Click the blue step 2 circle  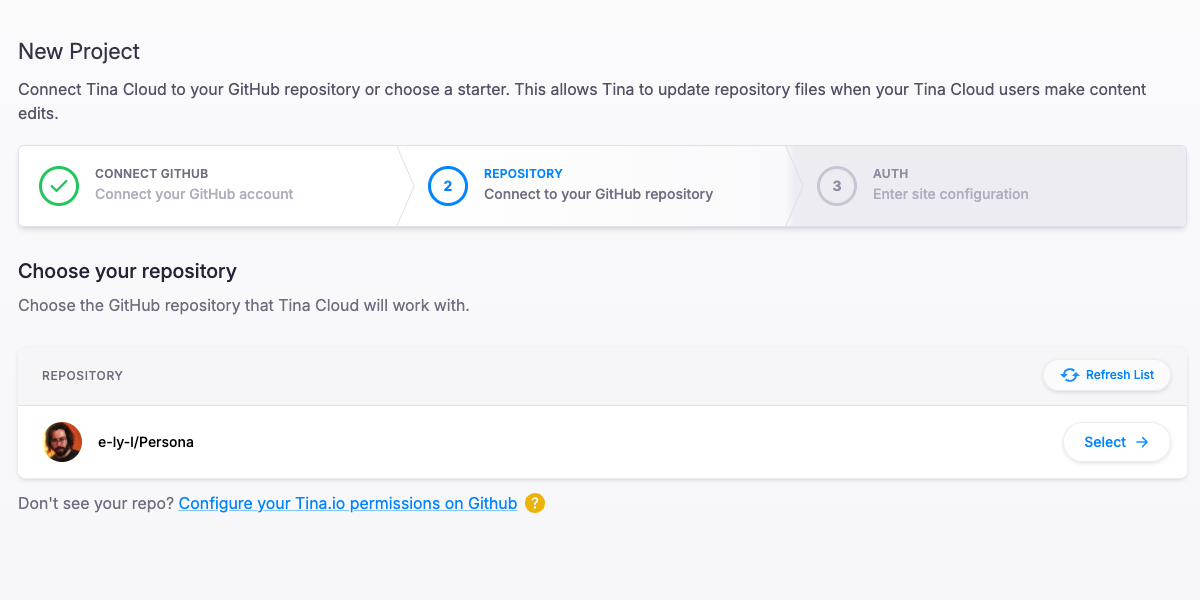447,186
